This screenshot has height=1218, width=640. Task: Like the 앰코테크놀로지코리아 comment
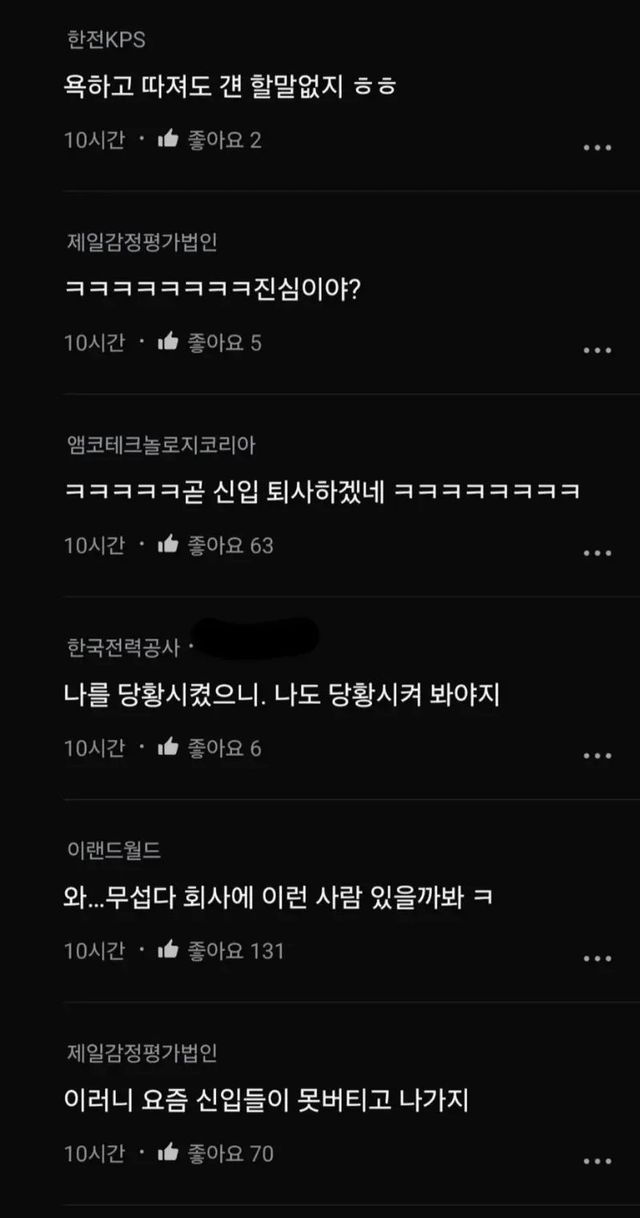pyautogui.click(x=168, y=545)
